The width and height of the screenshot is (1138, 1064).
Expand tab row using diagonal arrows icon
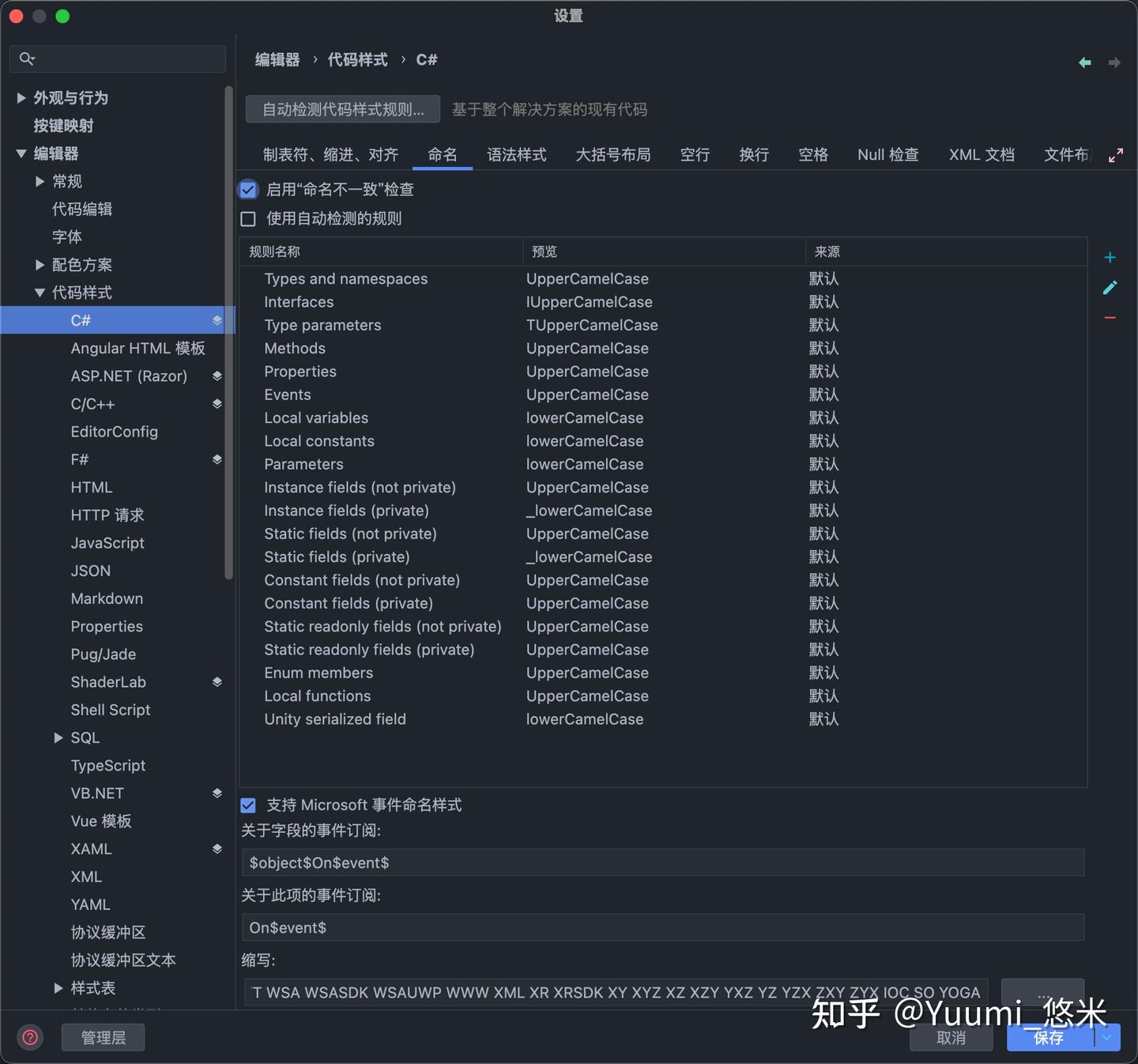coord(1117,155)
